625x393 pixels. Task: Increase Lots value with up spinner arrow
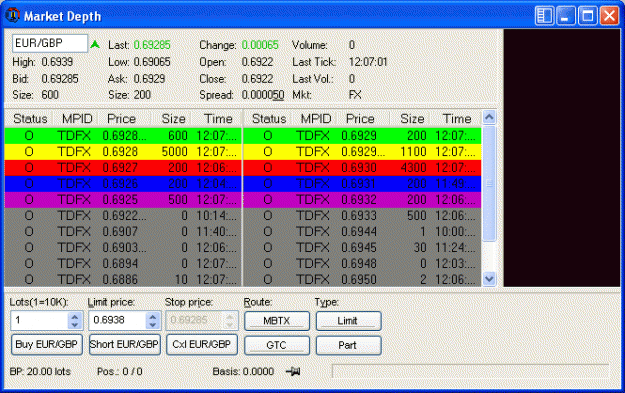point(75,316)
